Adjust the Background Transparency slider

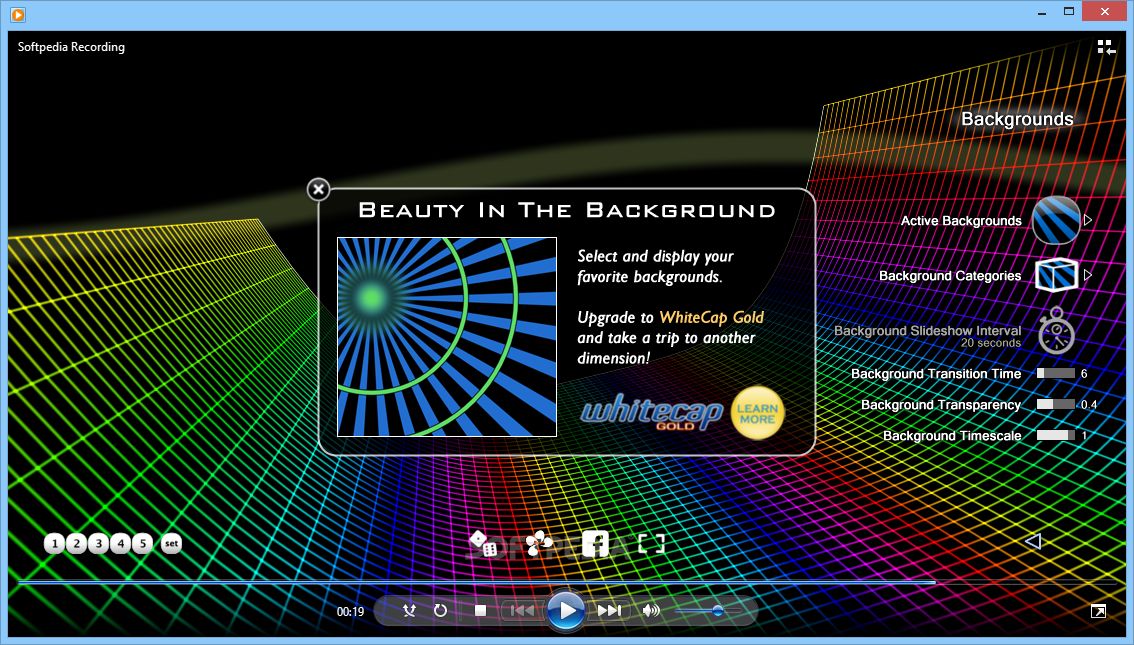(1056, 404)
